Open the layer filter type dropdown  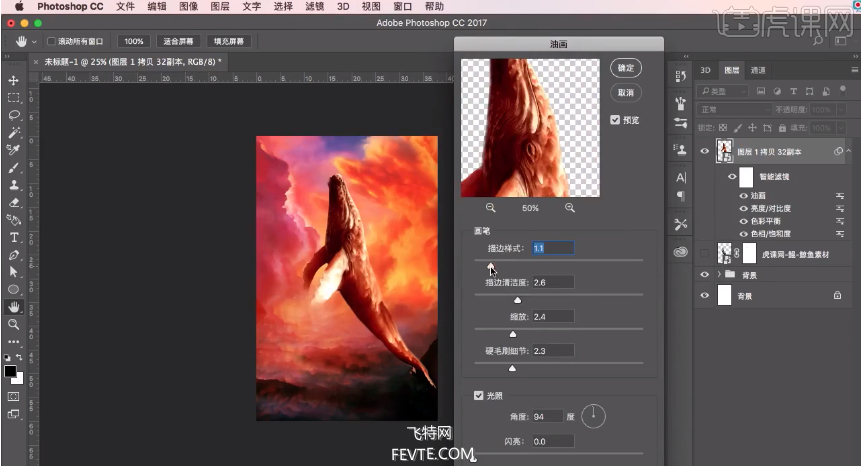(x=722, y=91)
